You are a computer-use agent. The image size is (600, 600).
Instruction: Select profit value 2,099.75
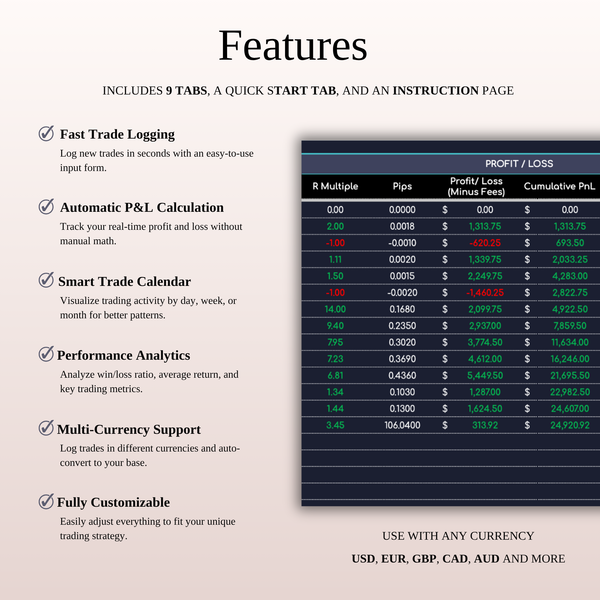pyautogui.click(x=485, y=309)
